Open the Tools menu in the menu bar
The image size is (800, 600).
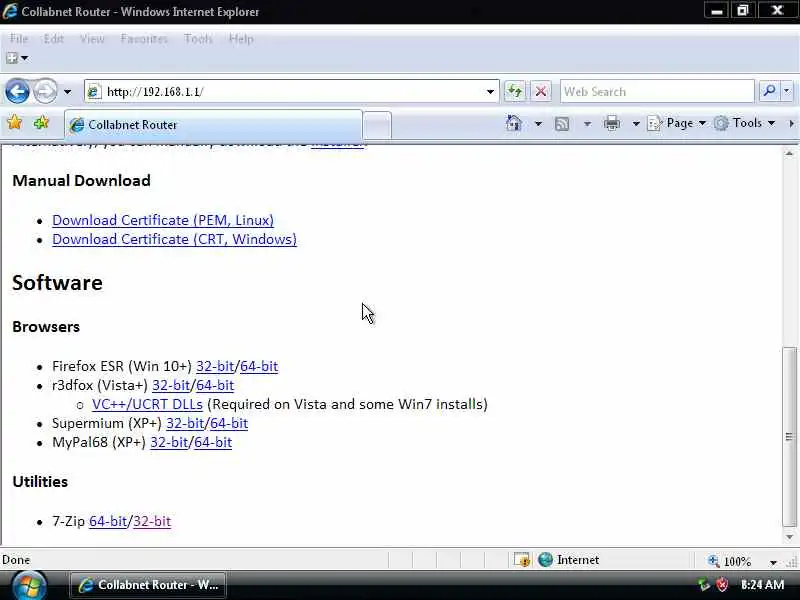click(198, 39)
